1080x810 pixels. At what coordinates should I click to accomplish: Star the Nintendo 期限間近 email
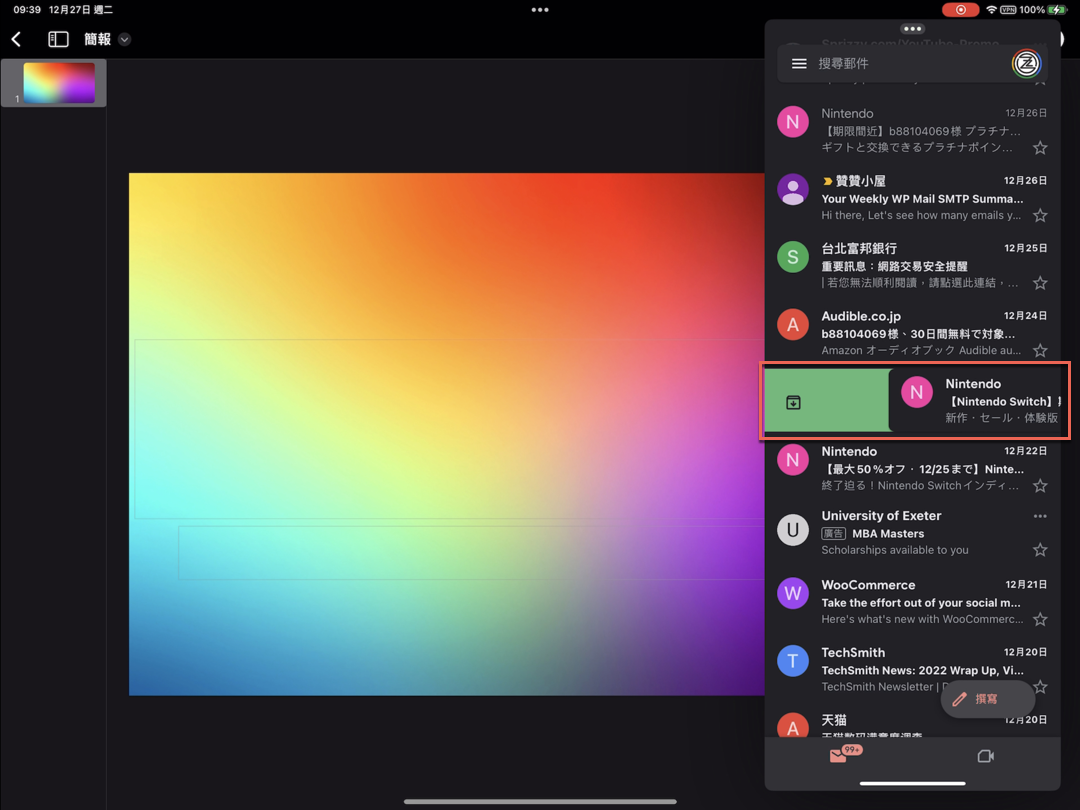[1040, 147]
